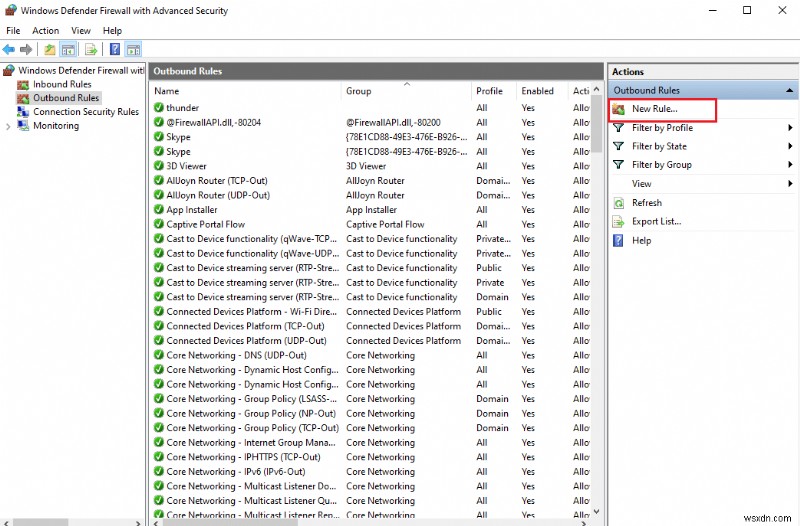The image size is (800, 526).
Task: Click the rules list vertical scrollbar thumb
Action: coord(596,126)
